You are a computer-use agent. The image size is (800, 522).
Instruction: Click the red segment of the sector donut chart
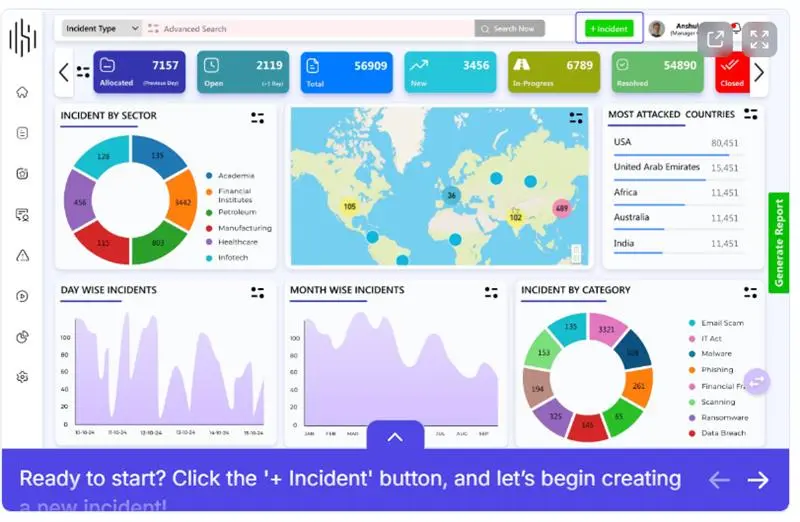pyautogui.click(x=103, y=242)
